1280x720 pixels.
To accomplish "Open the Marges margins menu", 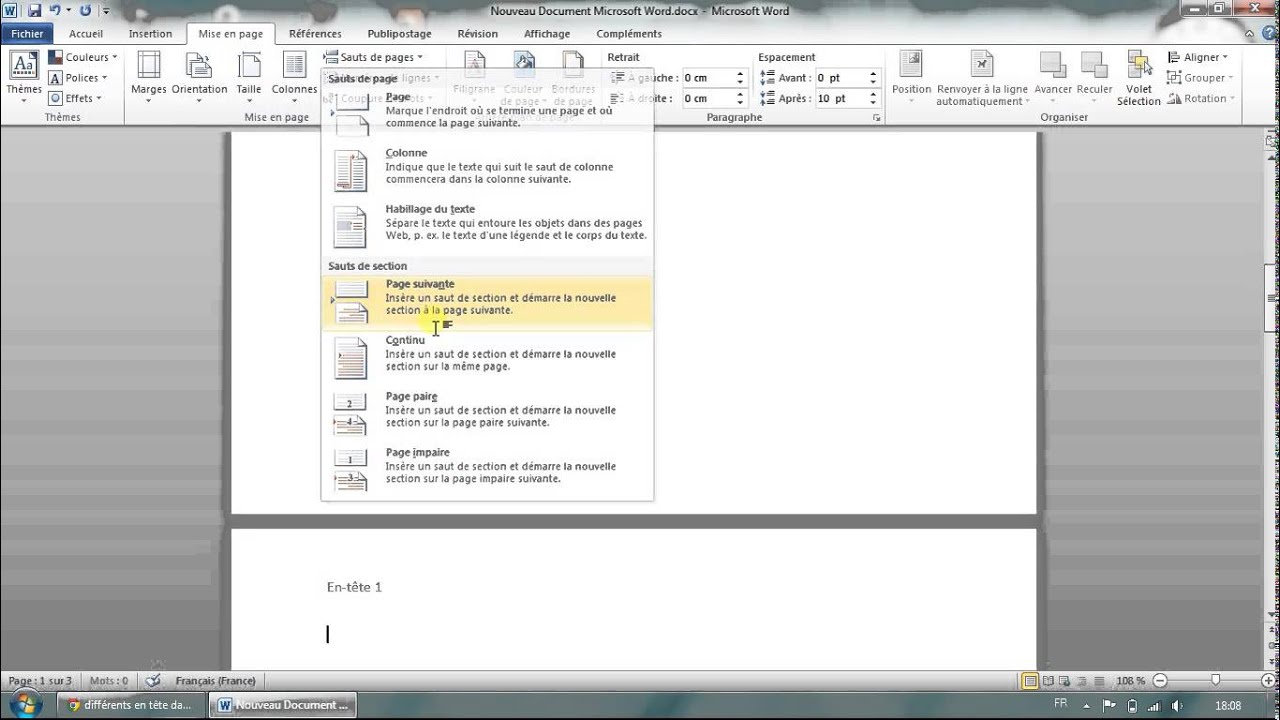I will tap(149, 76).
